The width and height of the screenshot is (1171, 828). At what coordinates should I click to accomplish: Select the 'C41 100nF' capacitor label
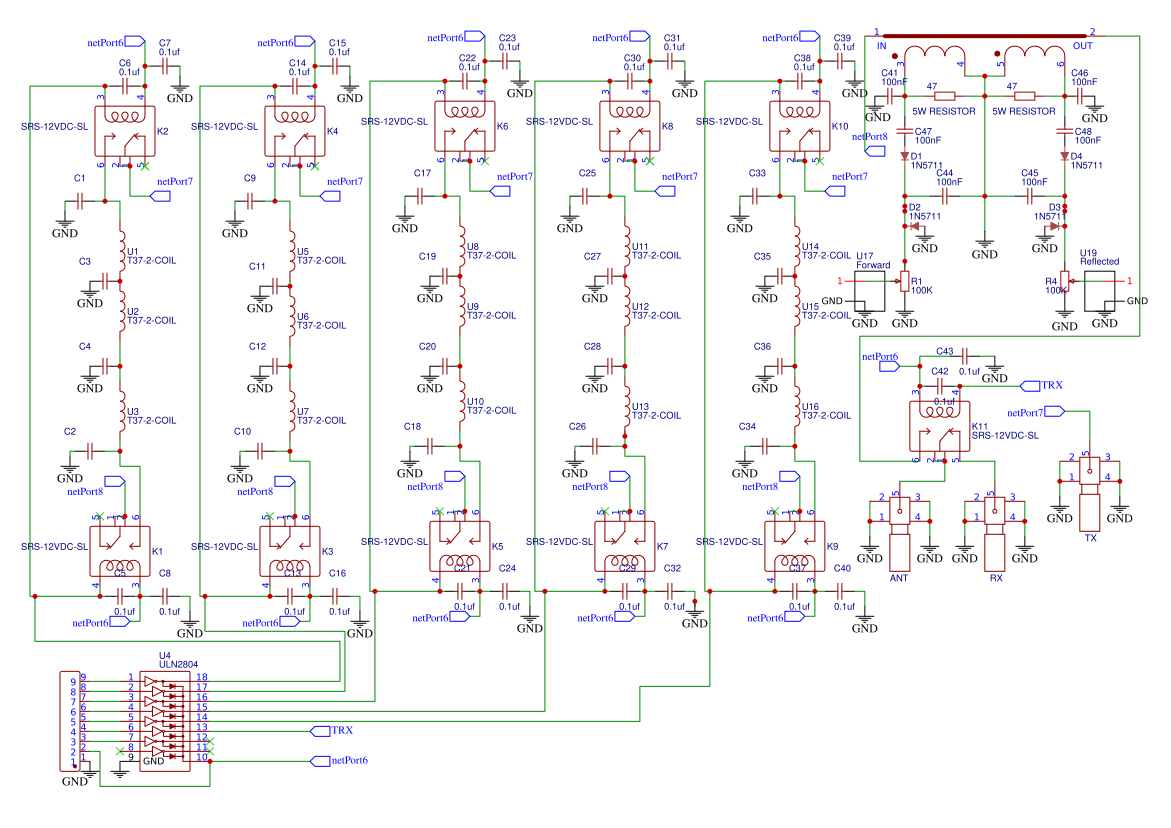[x=894, y=78]
